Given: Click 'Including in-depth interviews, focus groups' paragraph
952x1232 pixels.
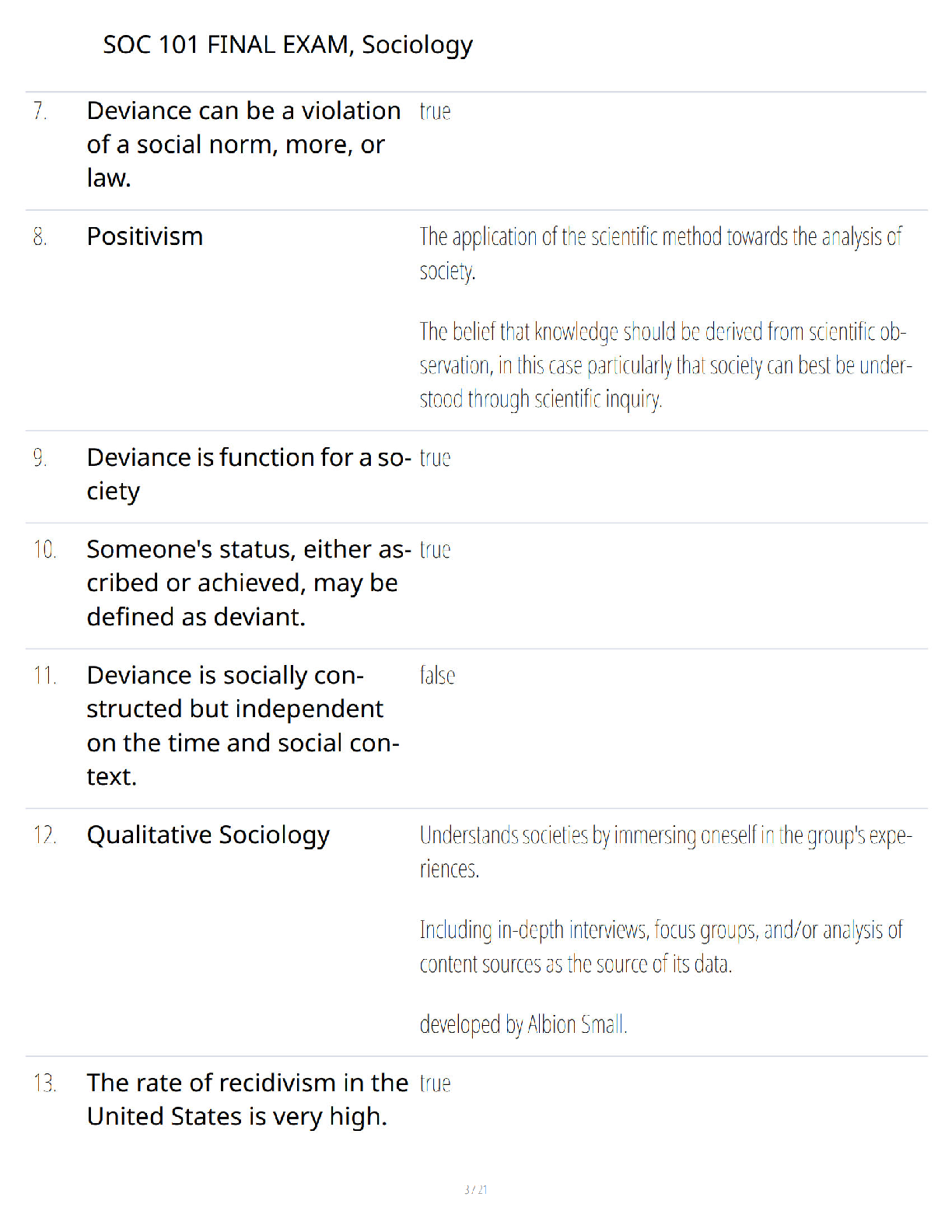Looking at the screenshot, I should coord(661,947).
